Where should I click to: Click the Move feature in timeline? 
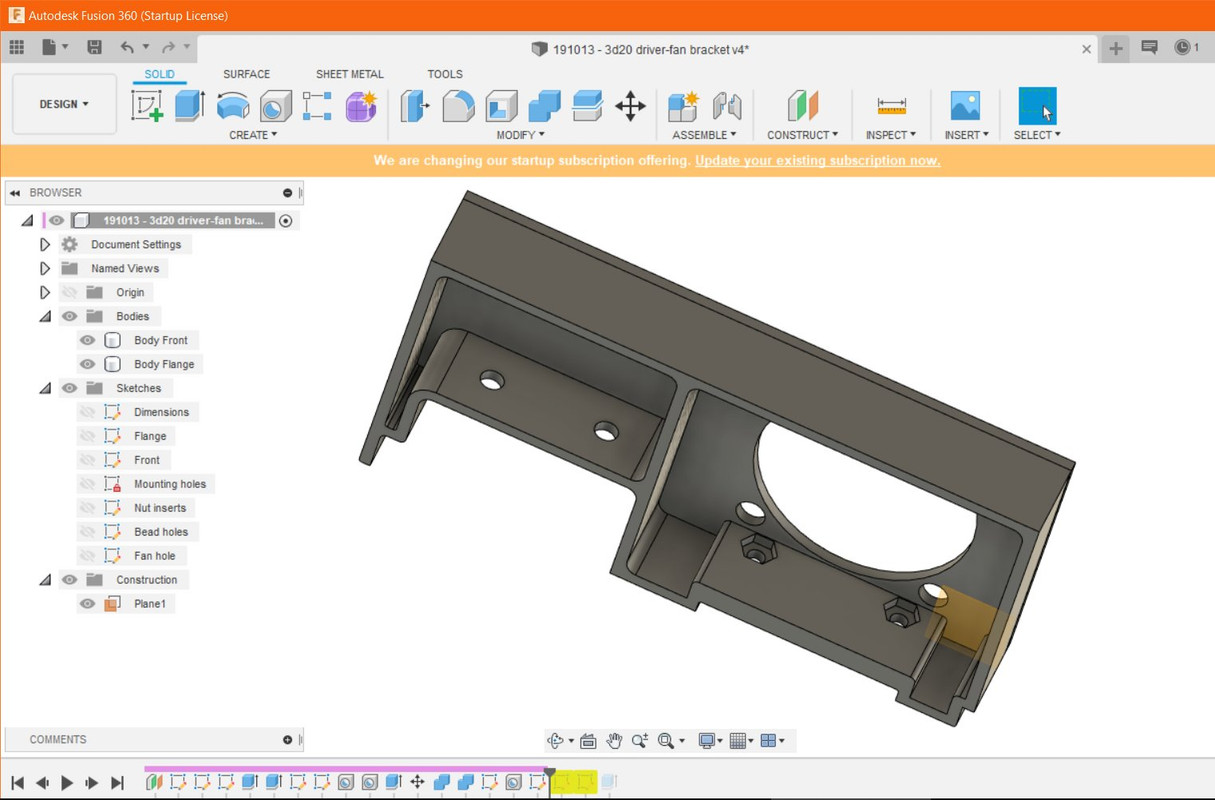point(418,782)
